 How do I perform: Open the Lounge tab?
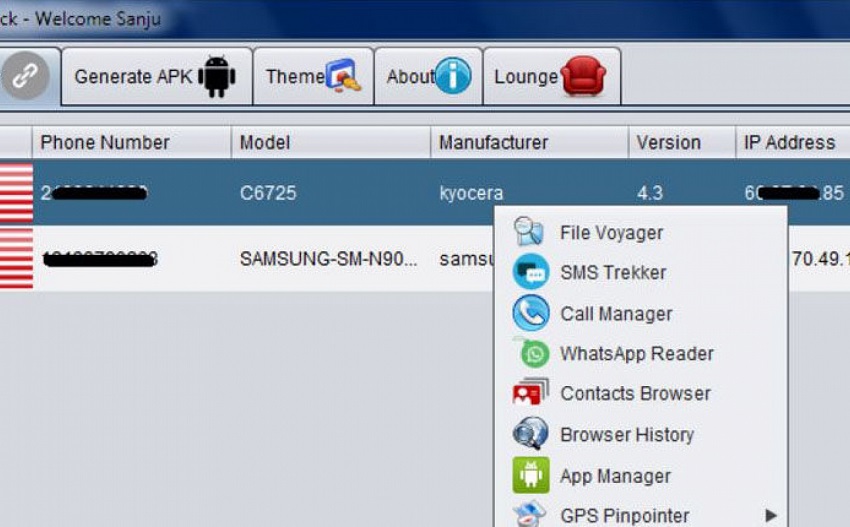coord(552,76)
